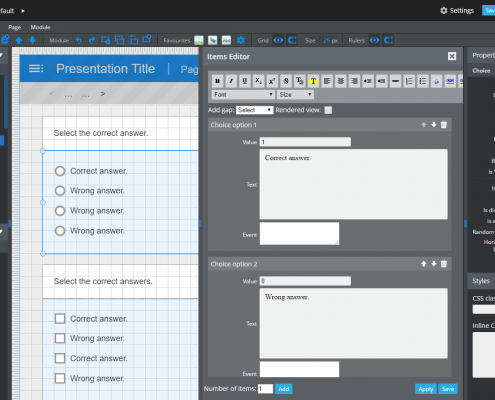
Task: Click the Add items button
Action: pyautogui.click(x=284, y=389)
